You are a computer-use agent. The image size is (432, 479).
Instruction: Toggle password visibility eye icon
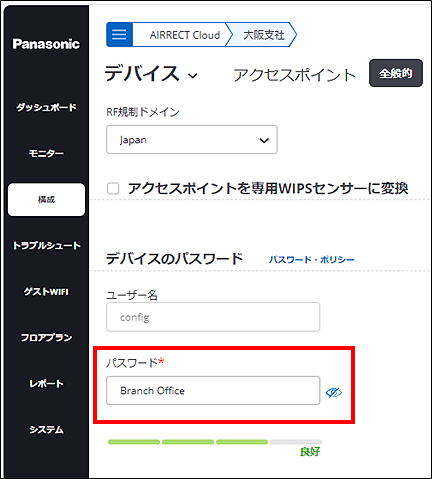coord(334,392)
